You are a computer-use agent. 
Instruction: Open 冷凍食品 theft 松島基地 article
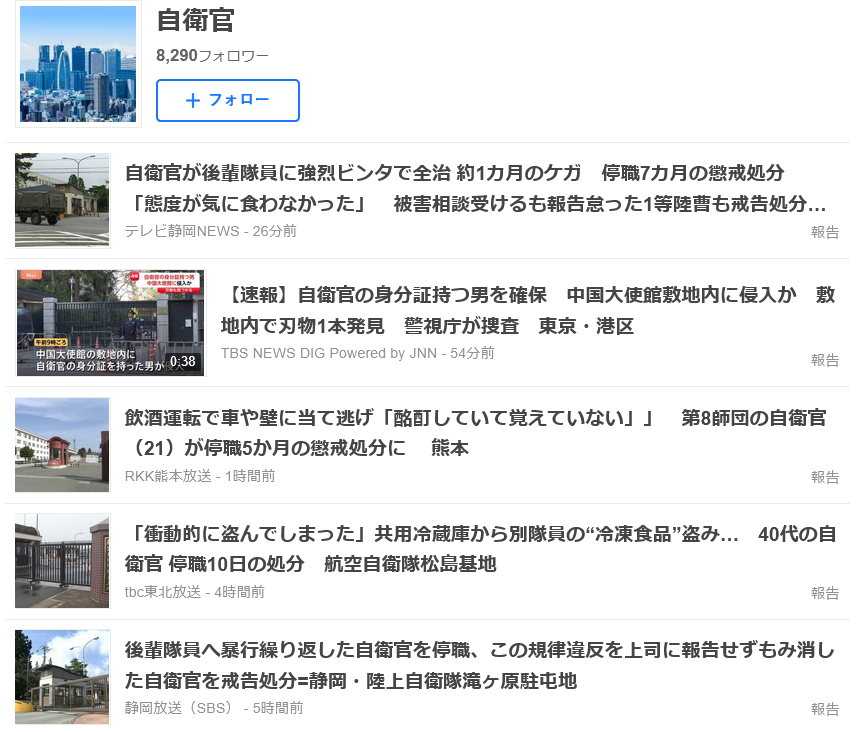(x=479, y=549)
